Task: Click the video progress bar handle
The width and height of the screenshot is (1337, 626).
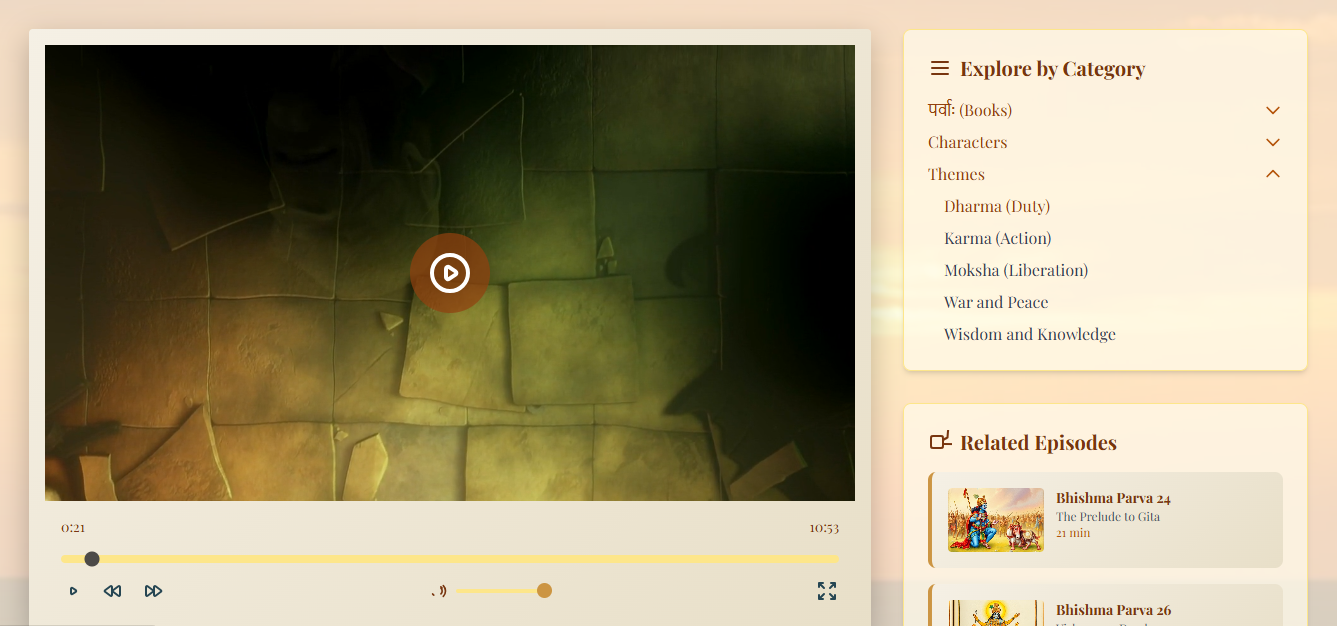Action: tap(92, 559)
